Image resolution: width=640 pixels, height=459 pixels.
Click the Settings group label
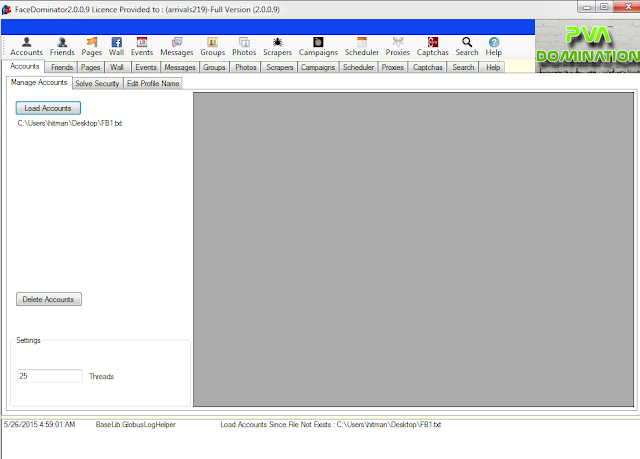[28, 340]
